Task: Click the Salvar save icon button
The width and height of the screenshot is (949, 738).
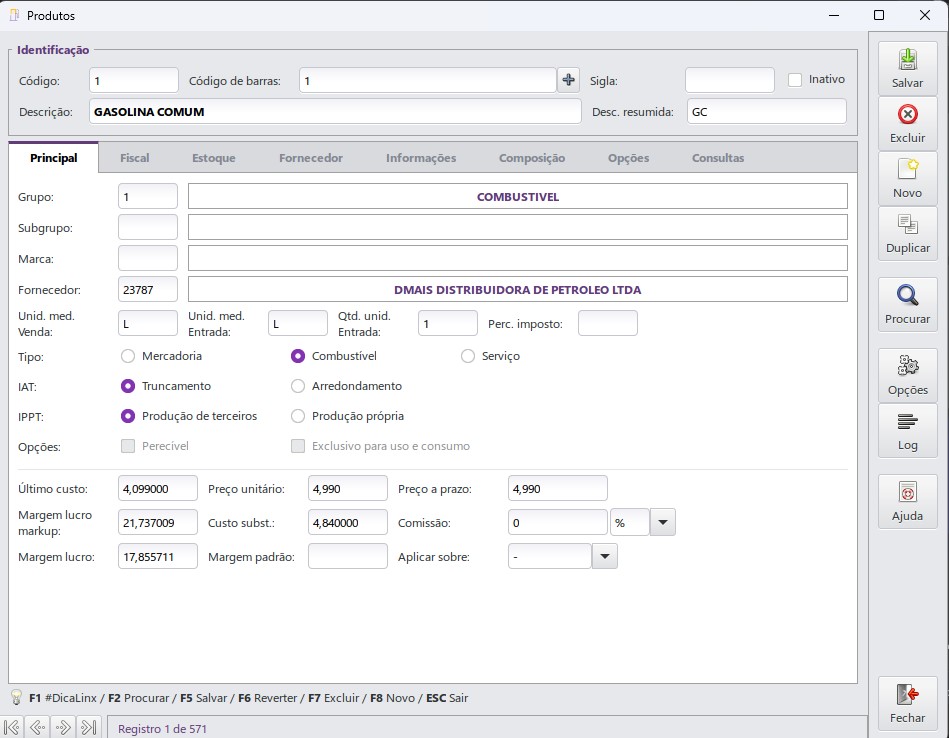Action: point(907,68)
